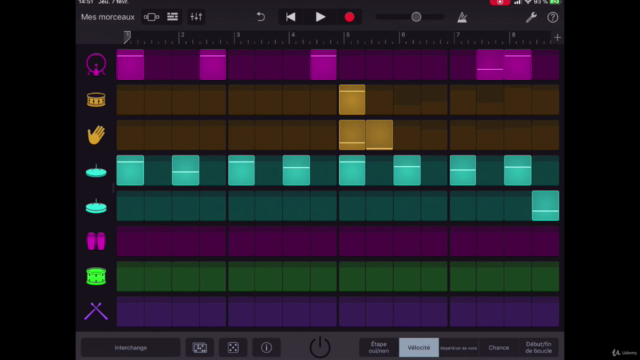The width and height of the screenshot is (640, 360).
Task: Select the conga drums row icon
Action: click(96, 241)
